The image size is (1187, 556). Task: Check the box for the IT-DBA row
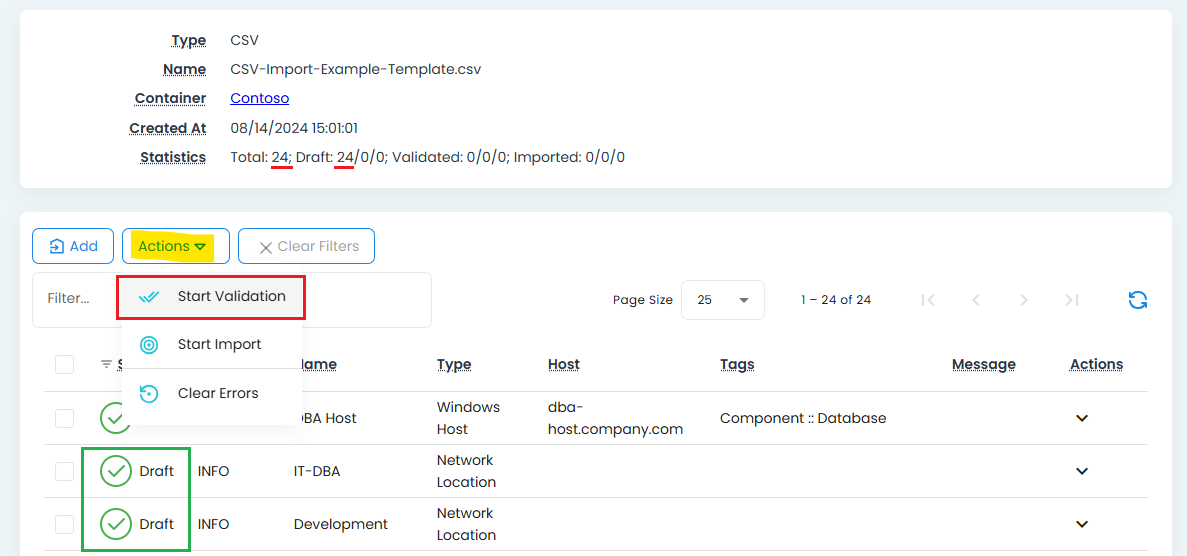64,471
